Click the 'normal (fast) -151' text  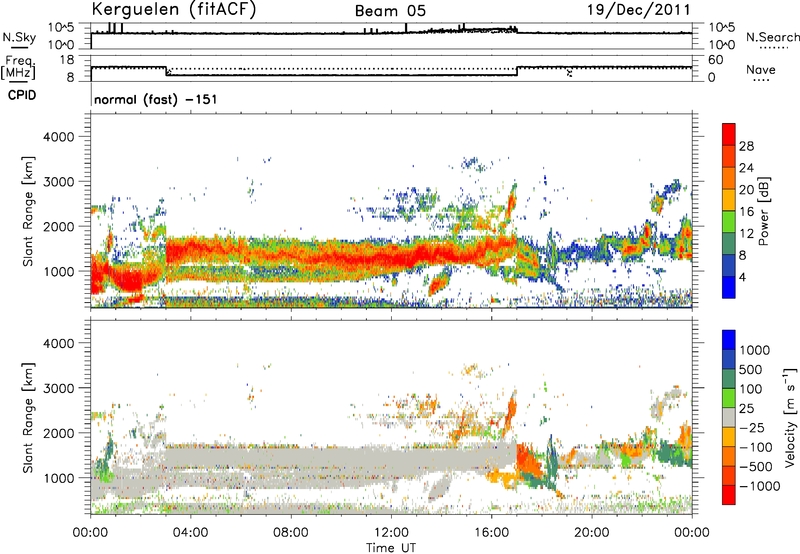(x=156, y=99)
